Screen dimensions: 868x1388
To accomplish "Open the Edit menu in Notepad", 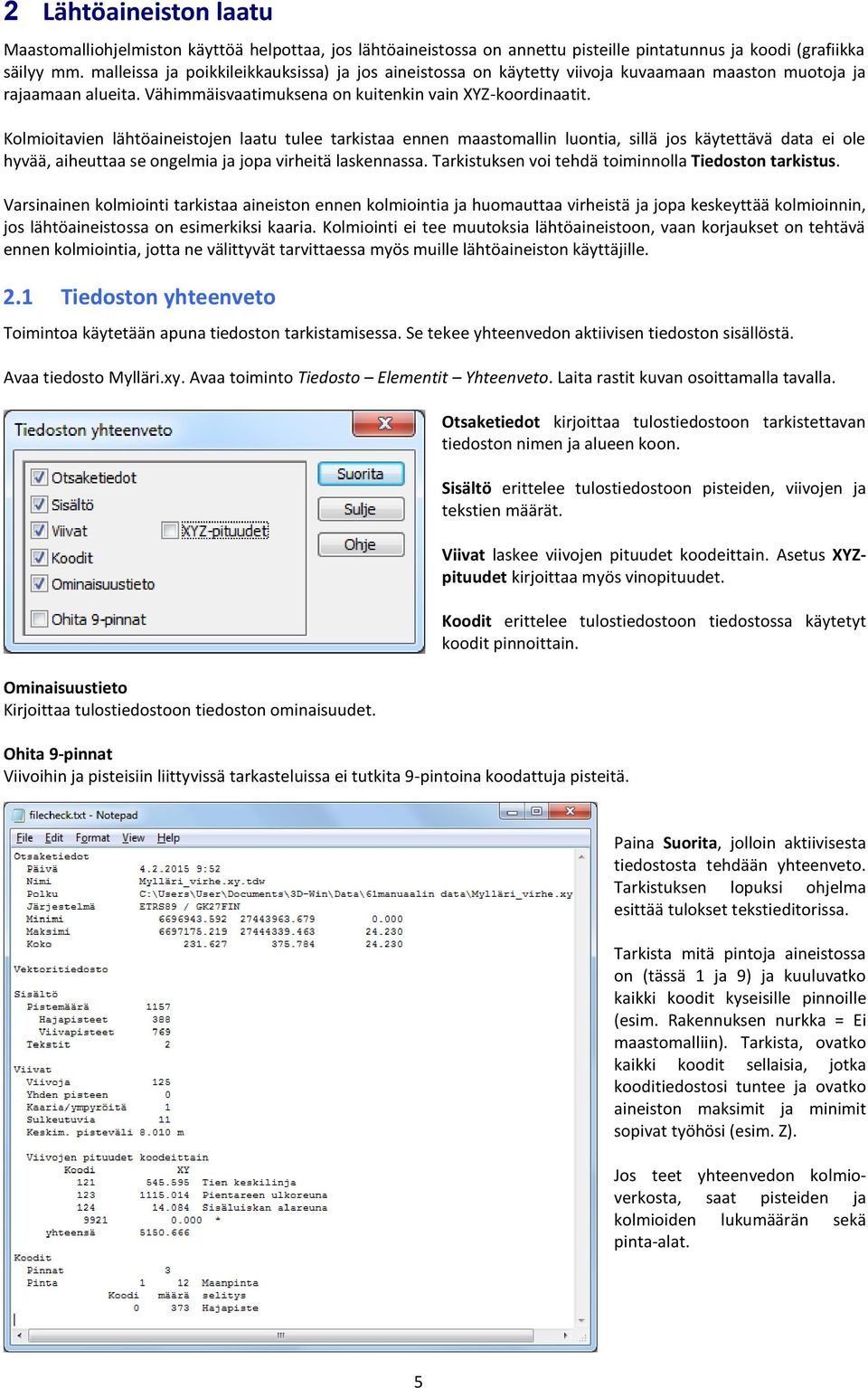I will pyautogui.click(x=54, y=838).
